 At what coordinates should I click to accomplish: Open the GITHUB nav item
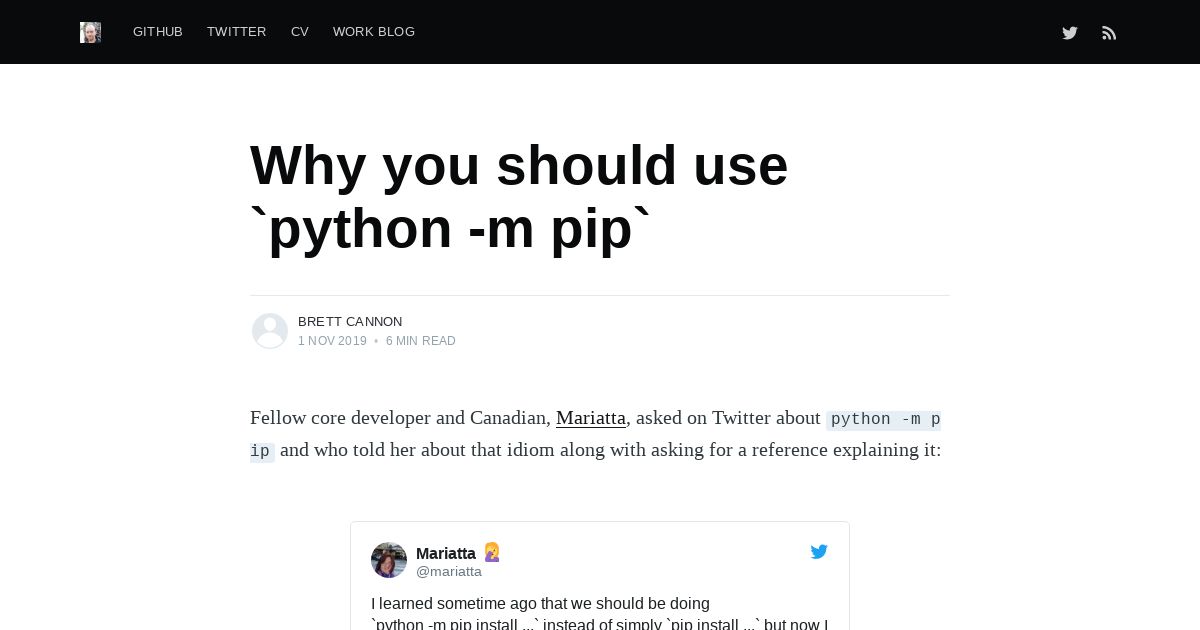(158, 32)
